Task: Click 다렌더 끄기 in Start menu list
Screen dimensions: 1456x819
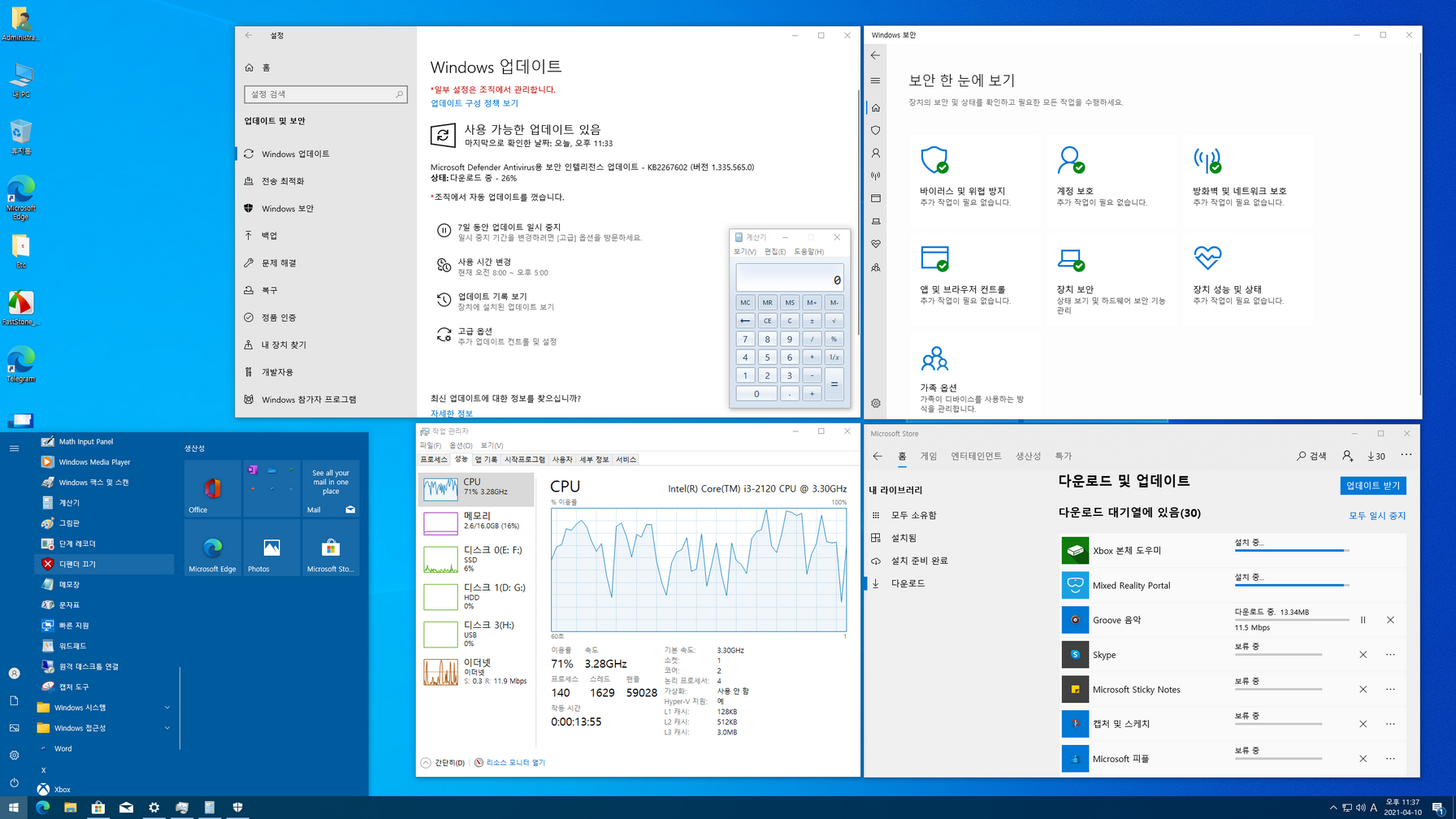Action: (x=104, y=564)
